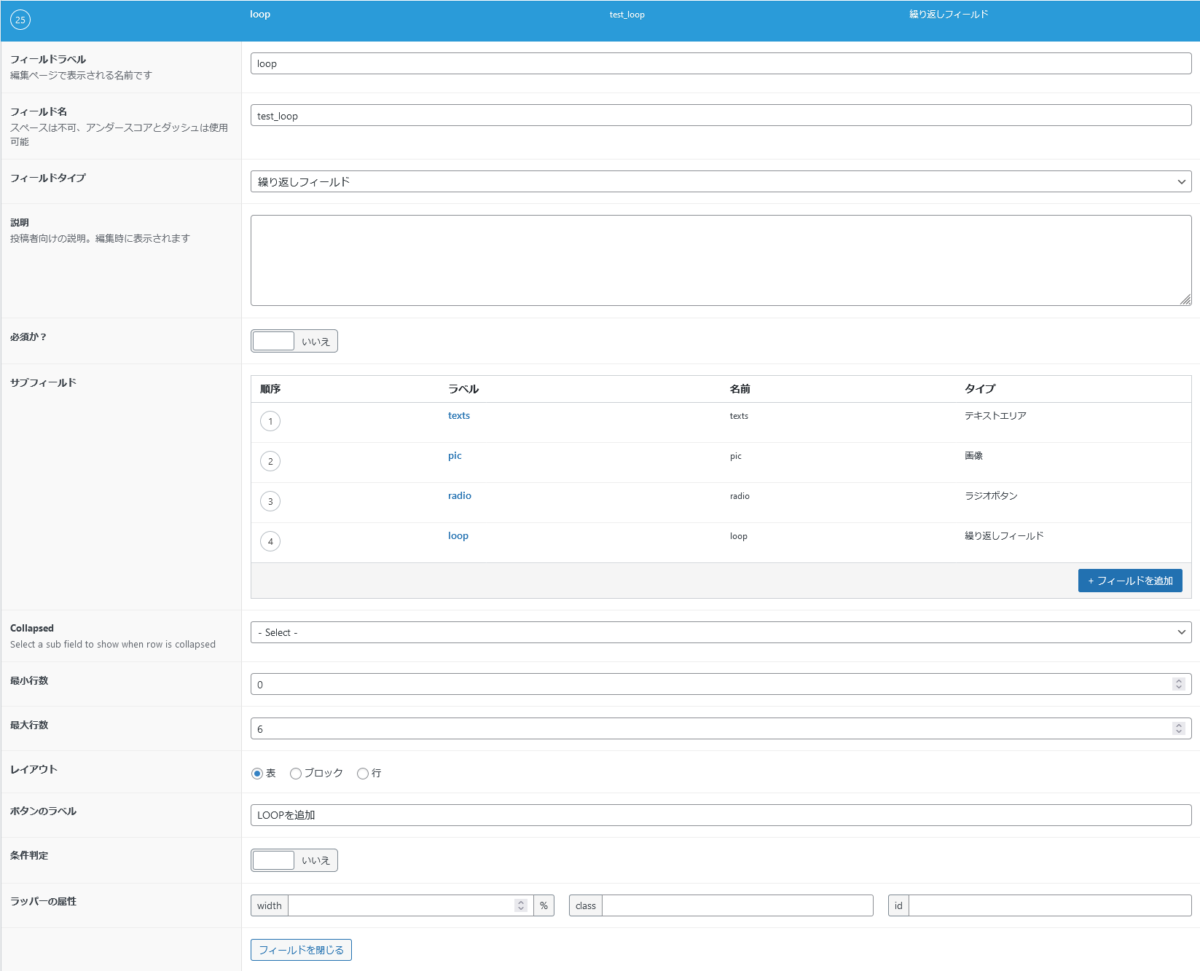The image size is (1200, 971).
Task: Focus the フィールド名 input containing test_loop
Action: pos(721,115)
